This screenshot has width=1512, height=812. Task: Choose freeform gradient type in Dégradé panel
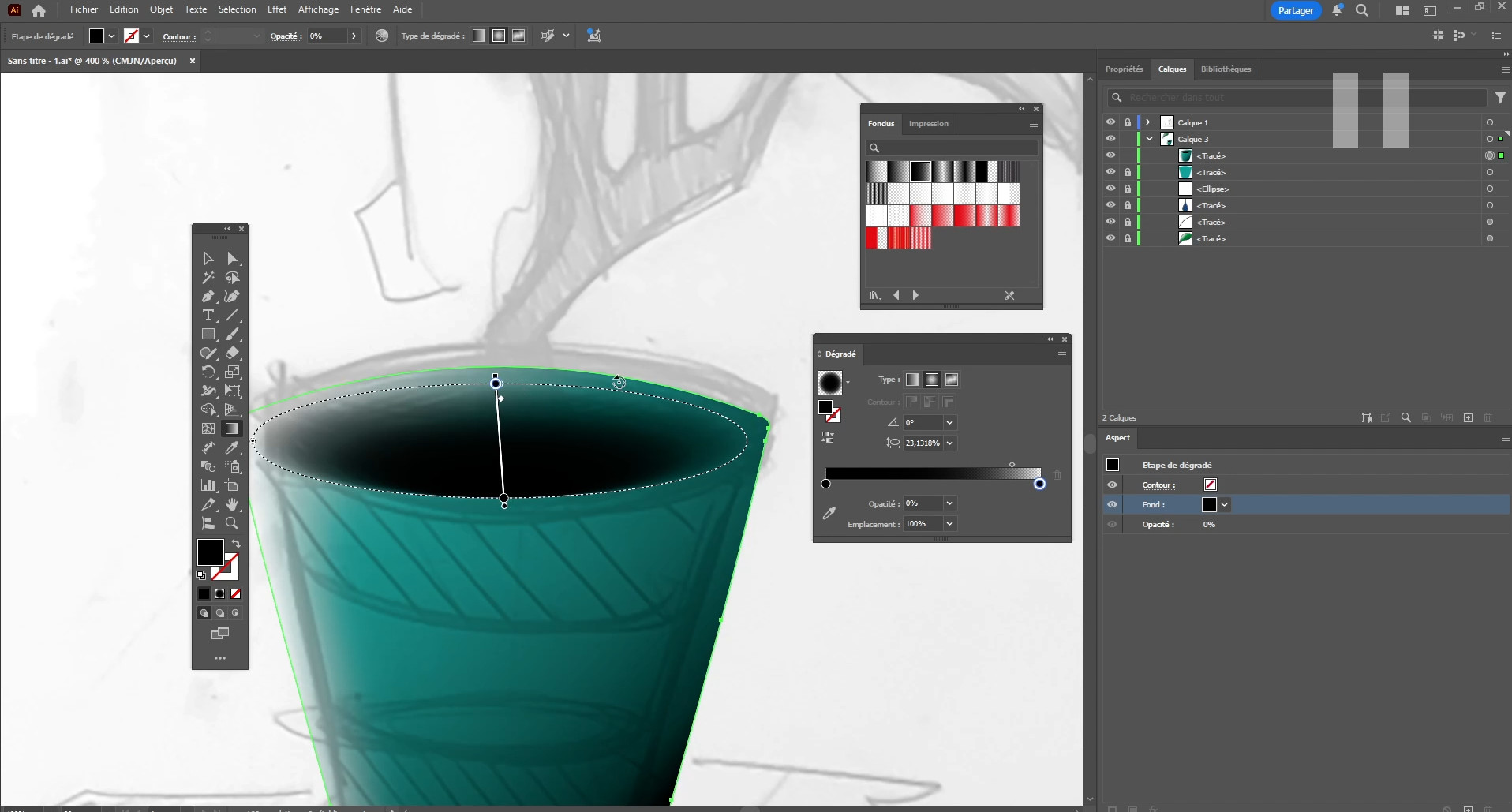[x=952, y=380]
